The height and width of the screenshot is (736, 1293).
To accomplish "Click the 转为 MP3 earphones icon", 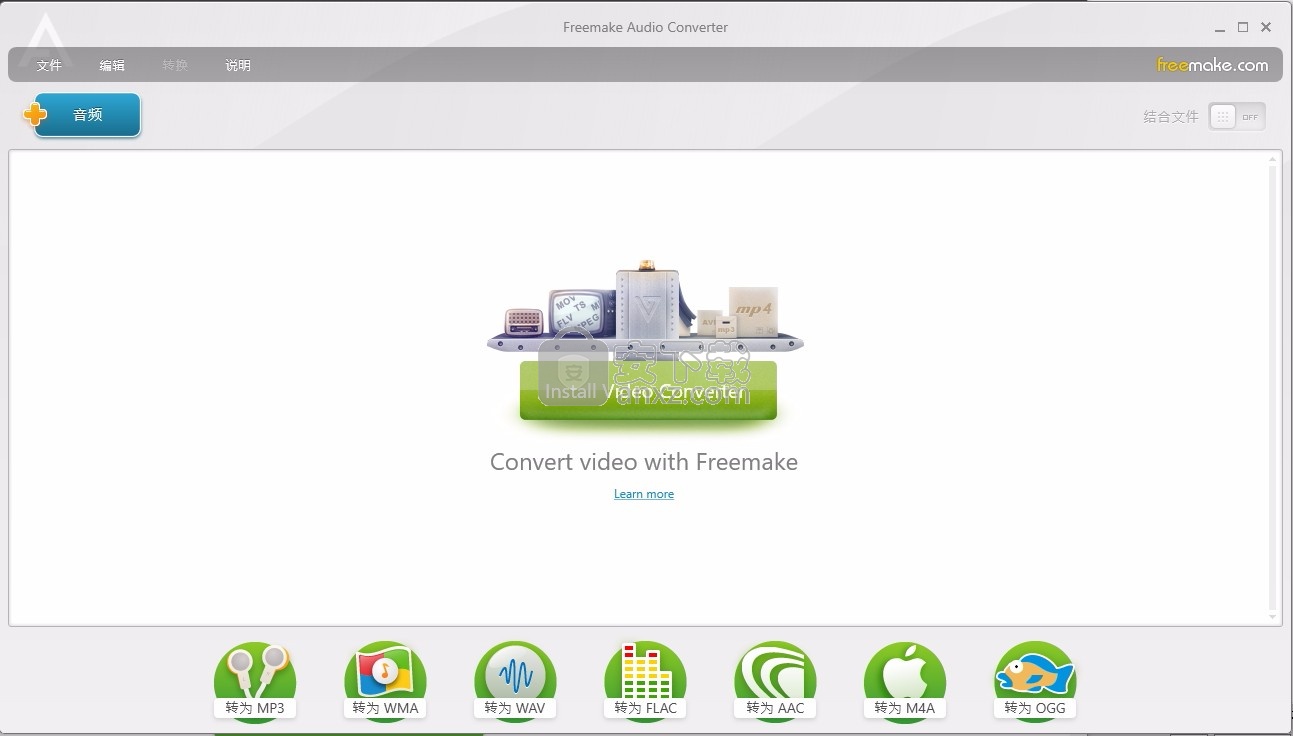I will point(255,681).
